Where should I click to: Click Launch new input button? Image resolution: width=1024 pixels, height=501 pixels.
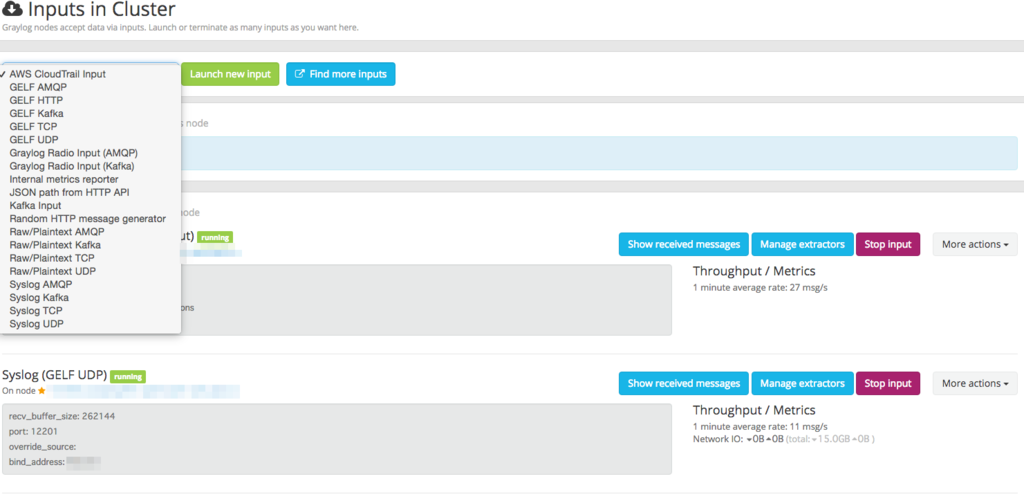(230, 74)
